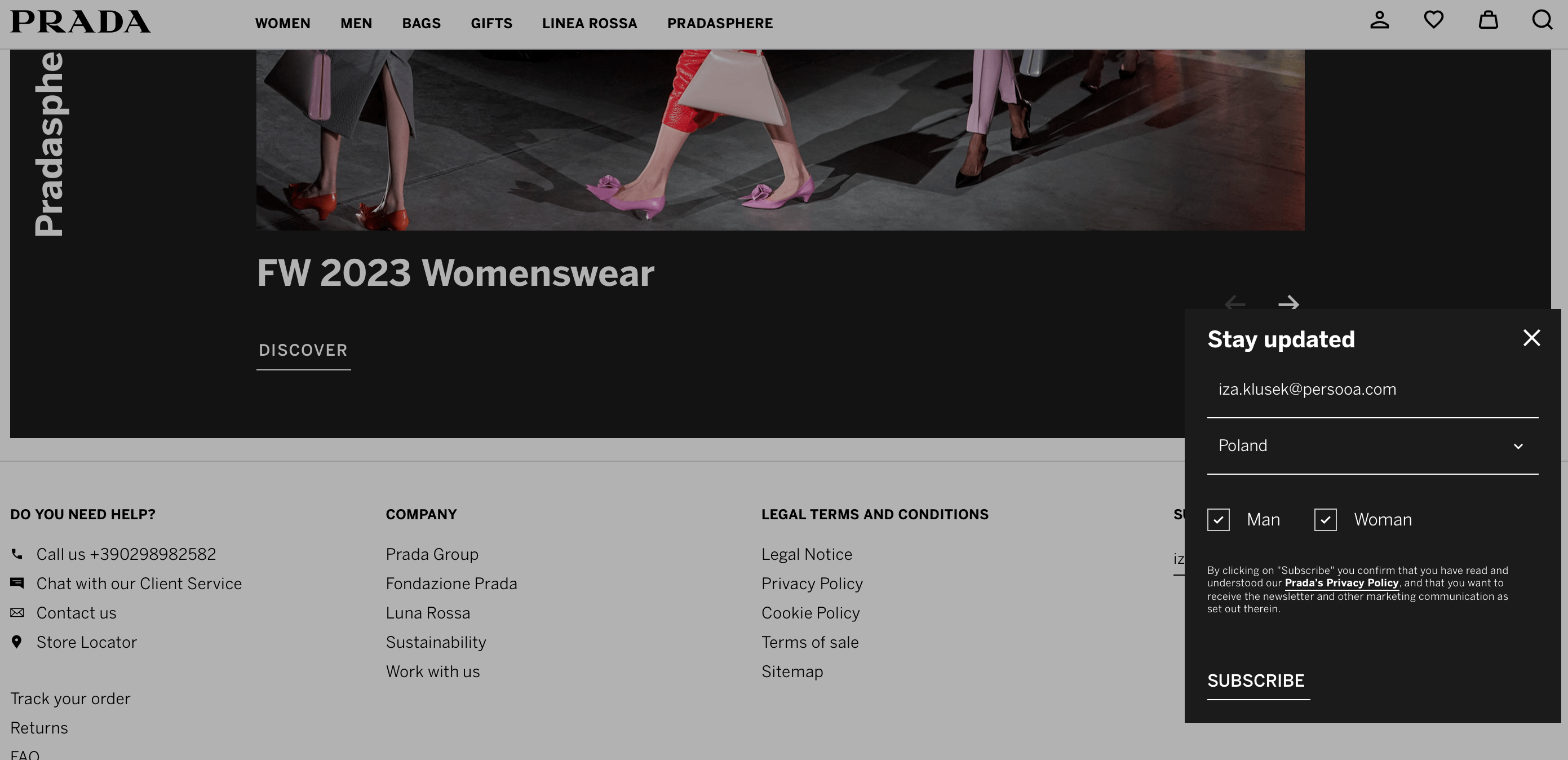Click the email field with iza.klusek@persooa.com

tap(1372, 390)
